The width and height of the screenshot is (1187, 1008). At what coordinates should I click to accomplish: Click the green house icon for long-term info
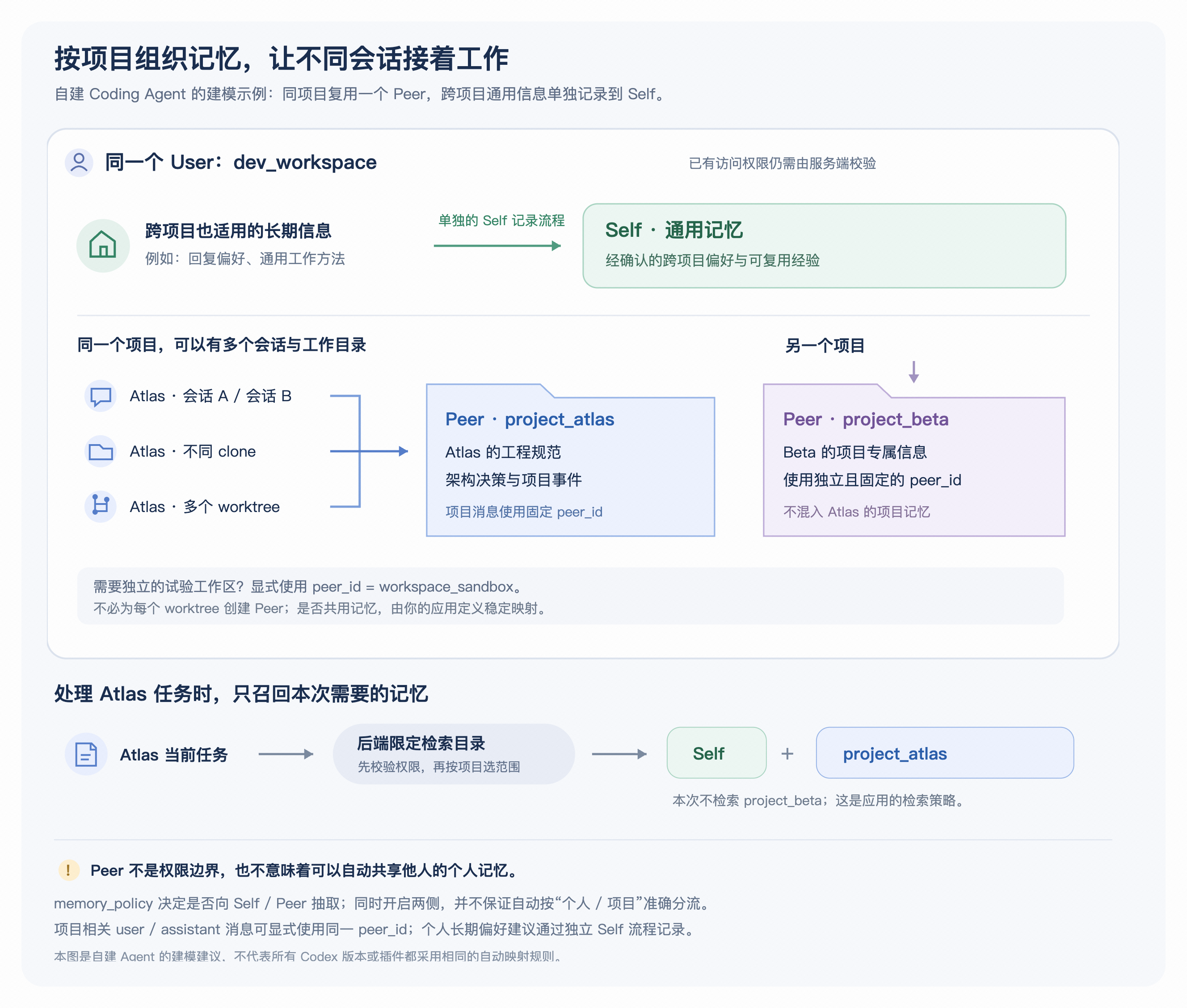point(103,246)
